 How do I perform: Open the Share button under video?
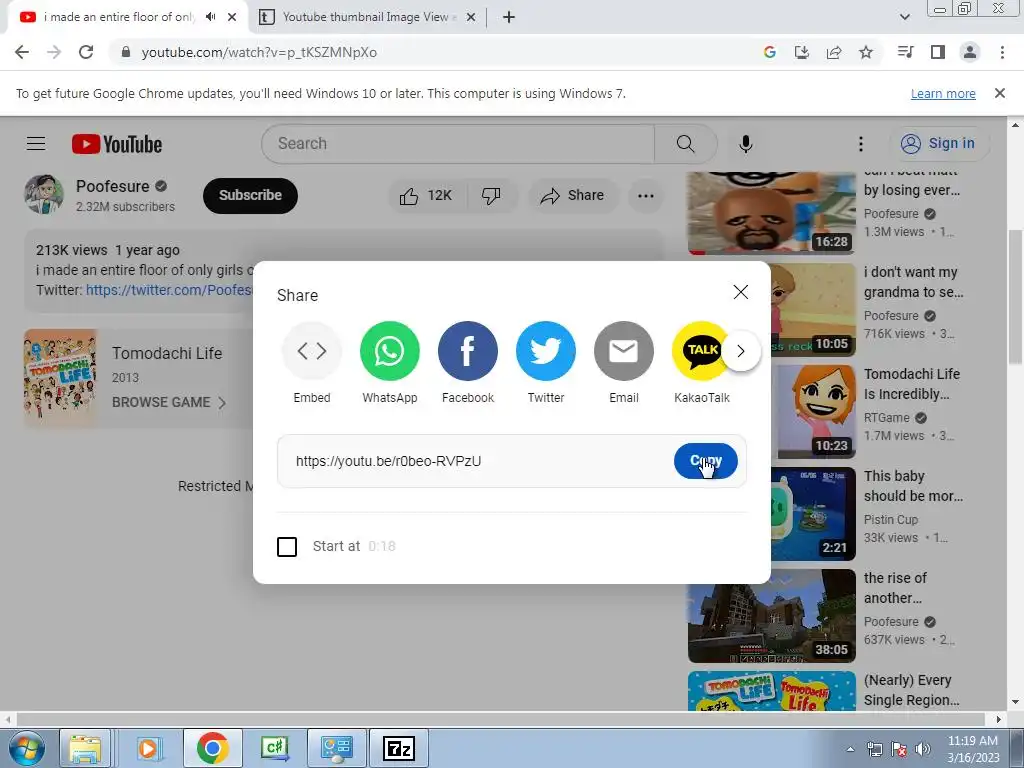tap(573, 195)
